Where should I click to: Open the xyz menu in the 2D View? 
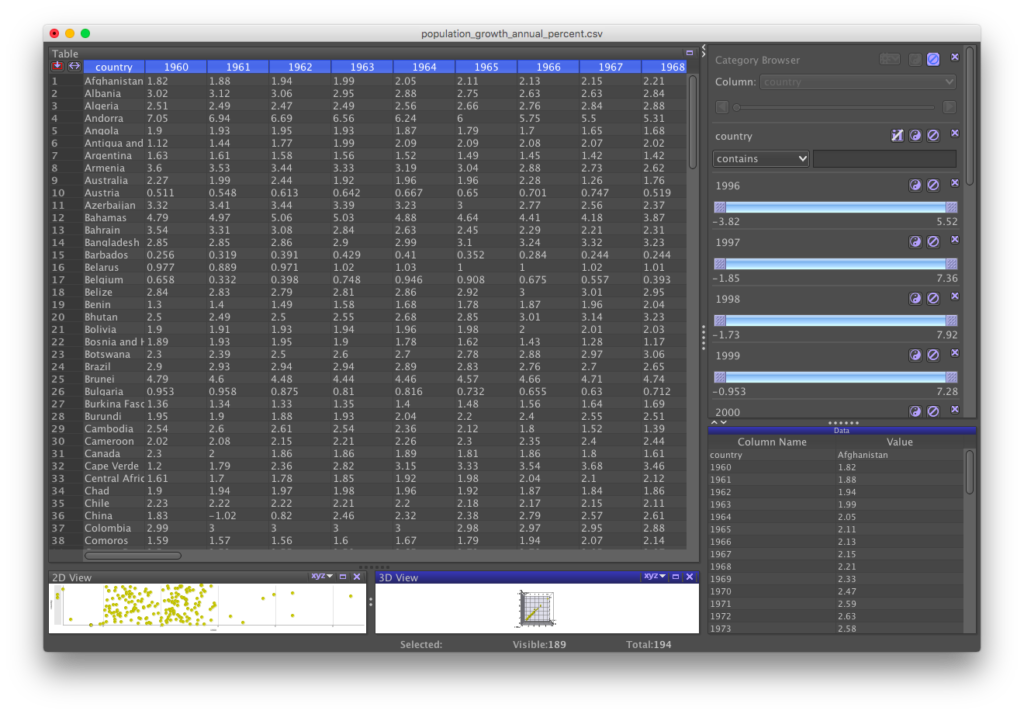pos(320,576)
